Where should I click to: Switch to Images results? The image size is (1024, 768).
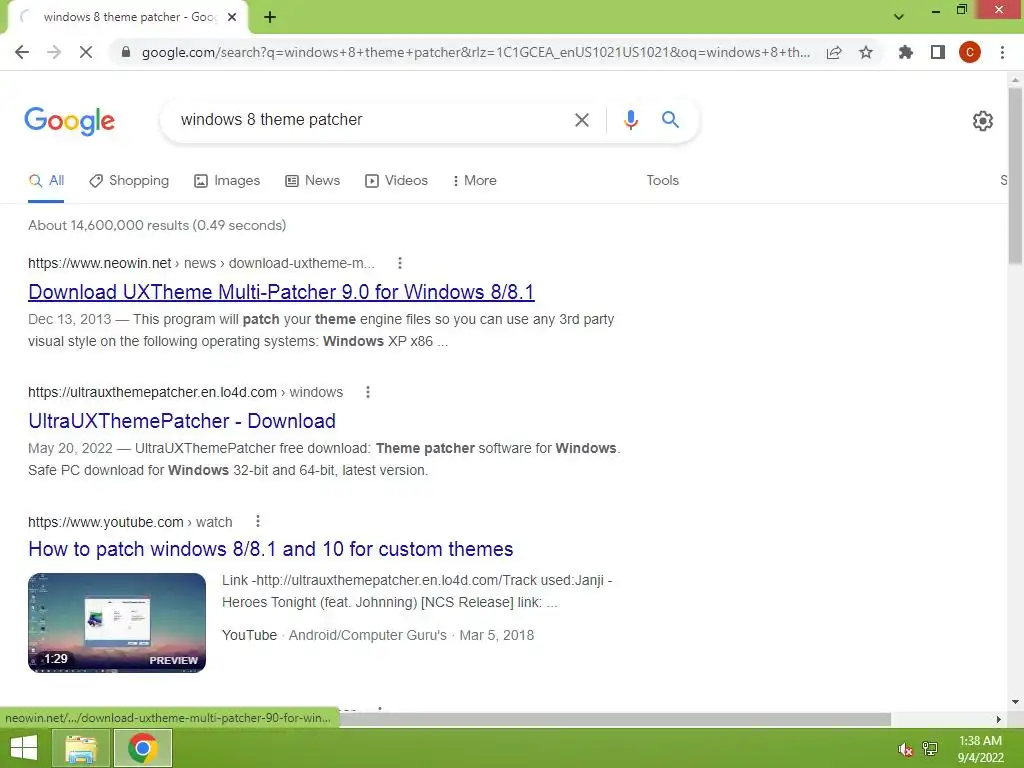pyautogui.click(x=227, y=181)
